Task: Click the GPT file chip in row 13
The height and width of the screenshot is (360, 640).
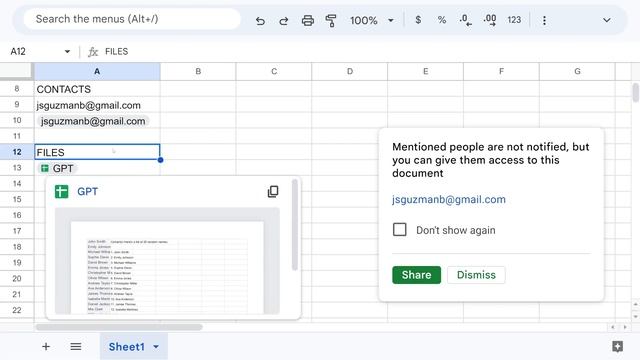Action: tap(58, 168)
